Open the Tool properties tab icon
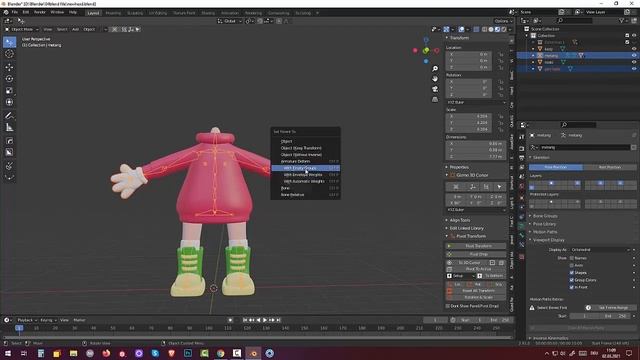Screen dimensions: 640x360 tap(522, 137)
